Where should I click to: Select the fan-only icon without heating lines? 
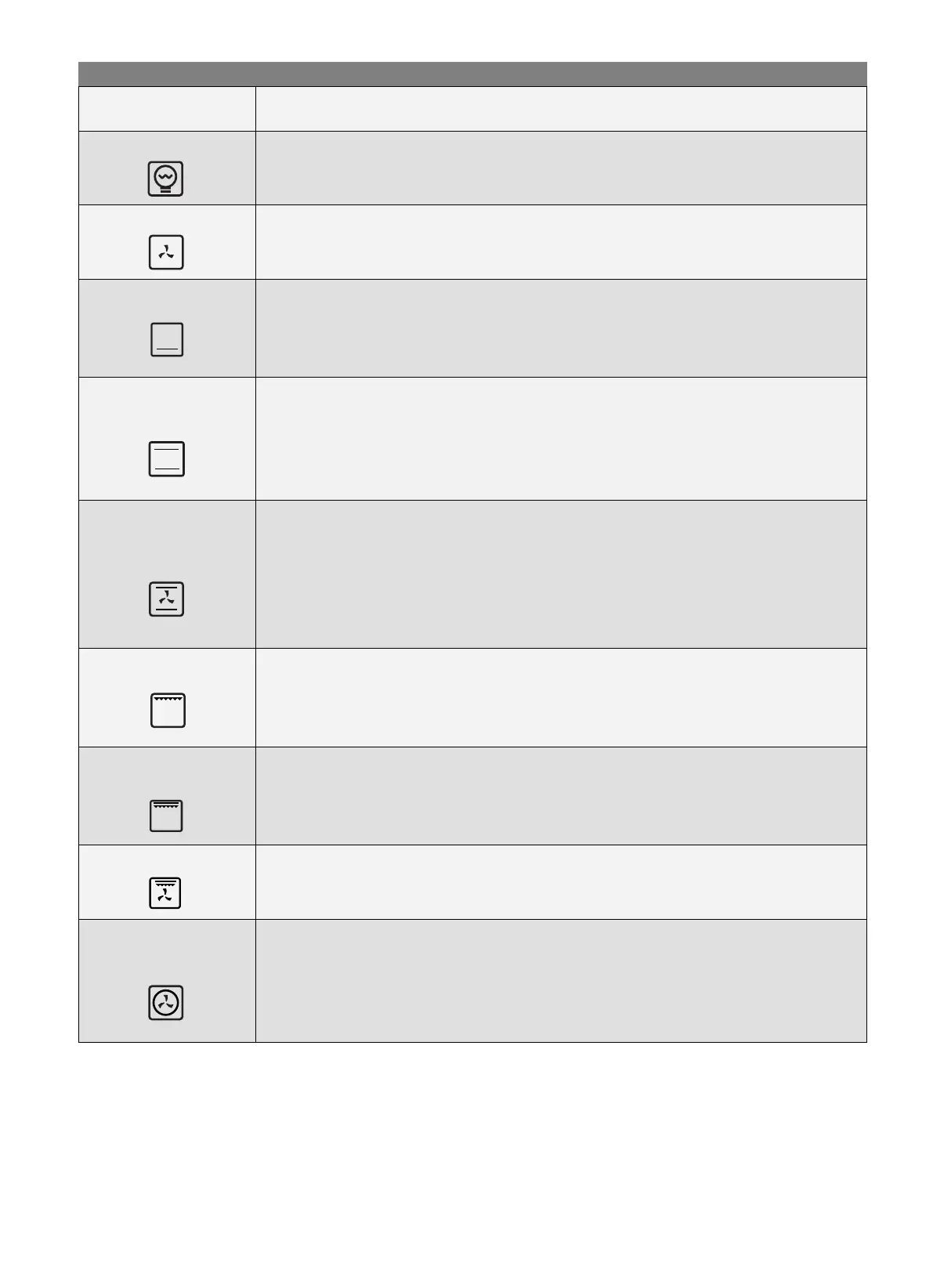(166, 252)
